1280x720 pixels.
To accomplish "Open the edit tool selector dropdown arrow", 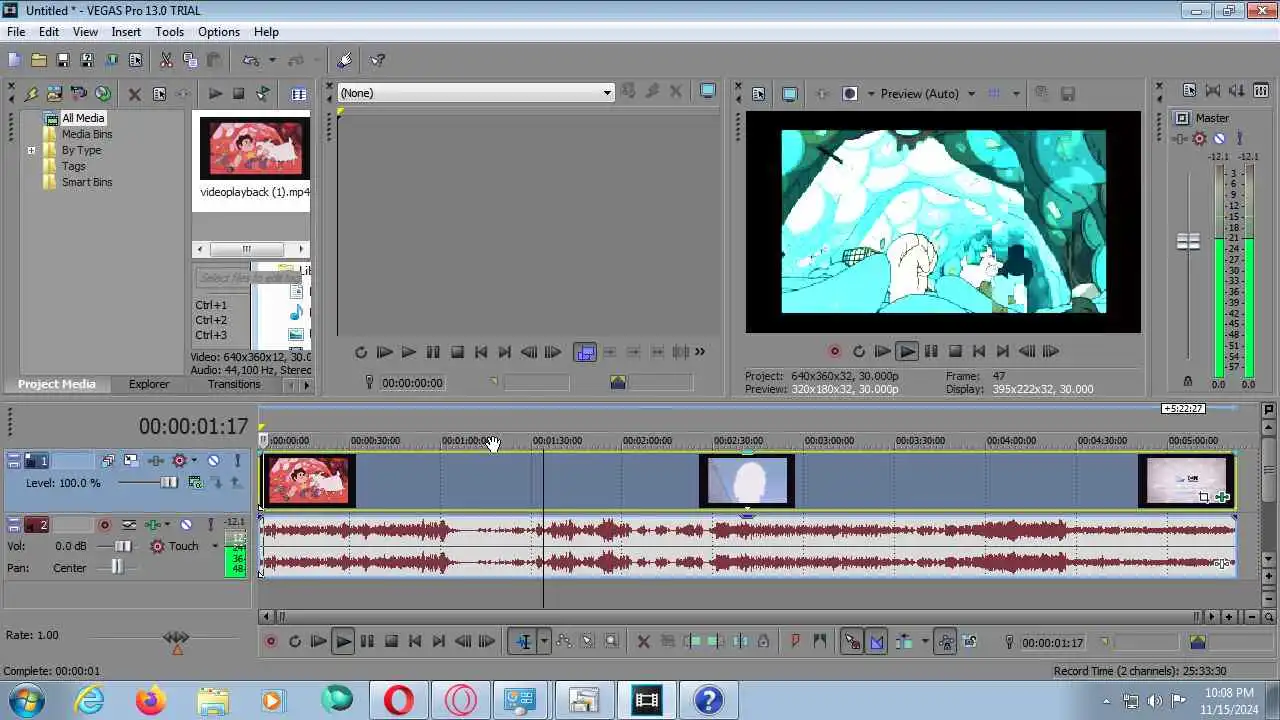I will [x=544, y=642].
